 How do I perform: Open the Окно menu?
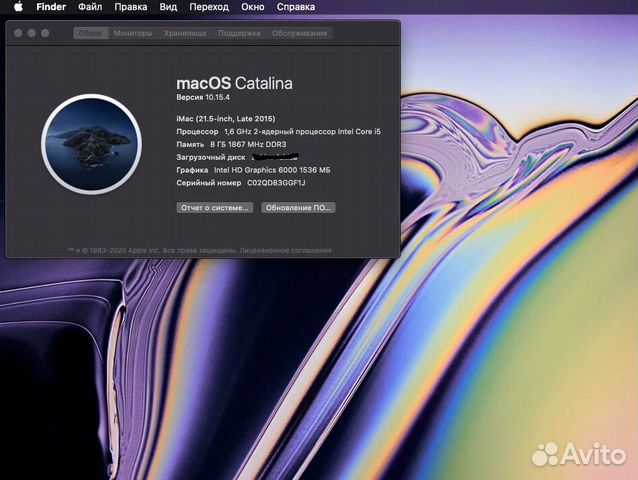pos(252,7)
